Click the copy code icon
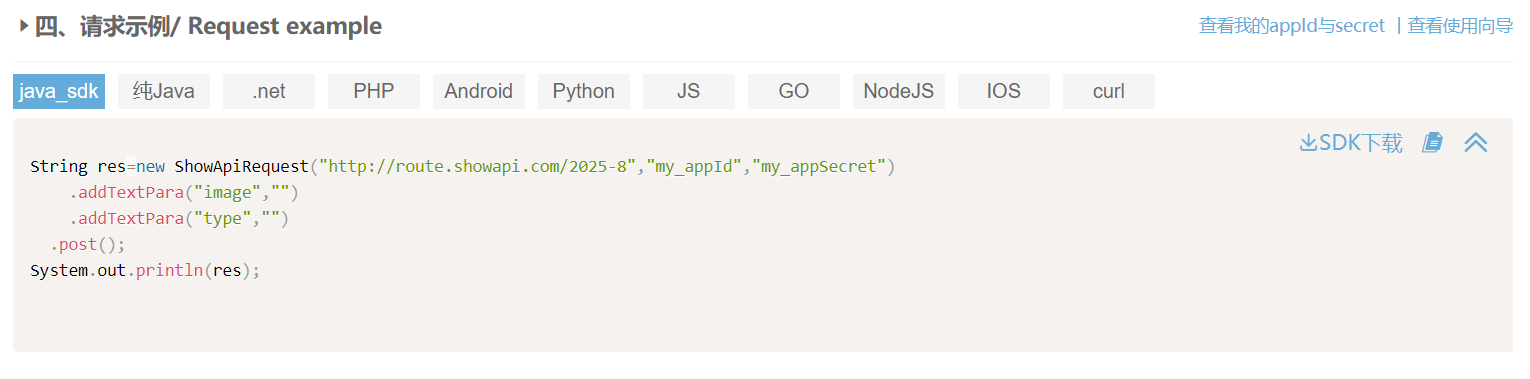1530x379 pixels. (1432, 143)
